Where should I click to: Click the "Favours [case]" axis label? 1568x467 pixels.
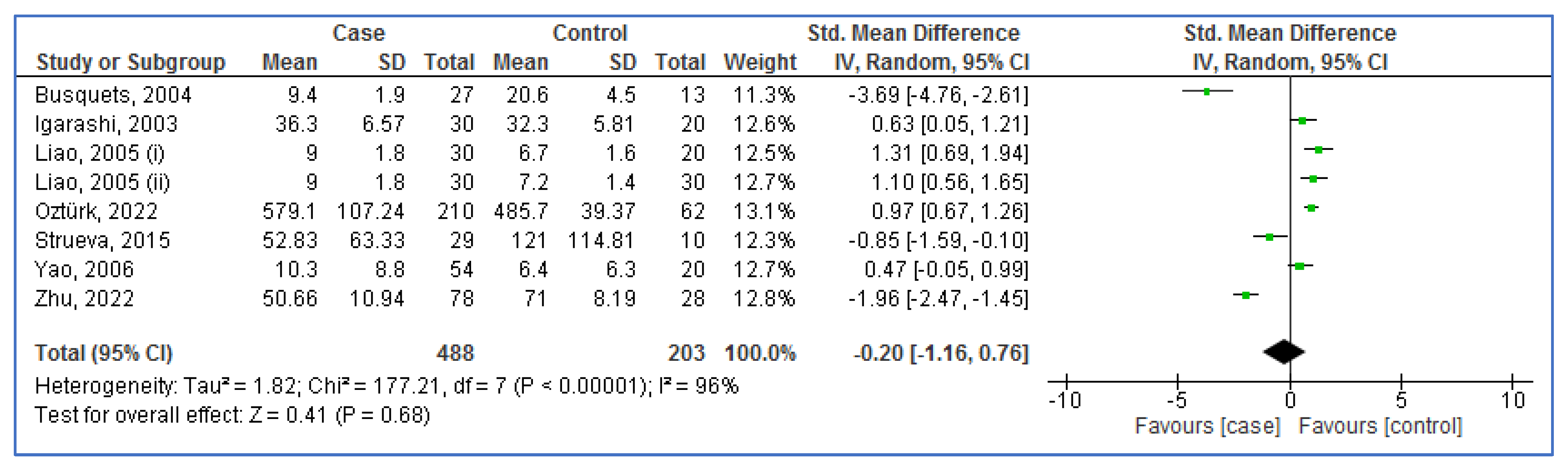(x=1207, y=426)
